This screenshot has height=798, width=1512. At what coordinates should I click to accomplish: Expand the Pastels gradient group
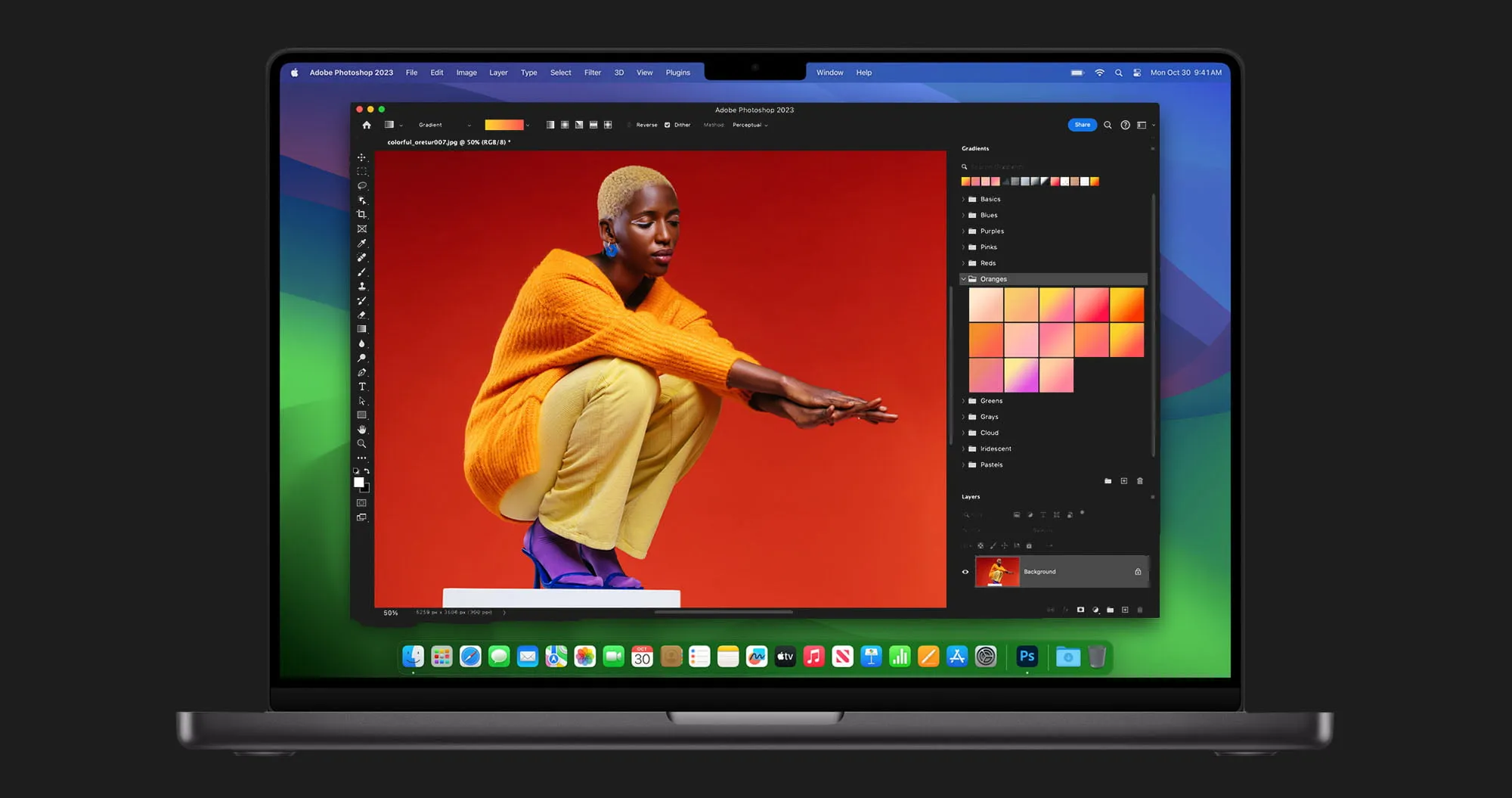pyautogui.click(x=963, y=464)
